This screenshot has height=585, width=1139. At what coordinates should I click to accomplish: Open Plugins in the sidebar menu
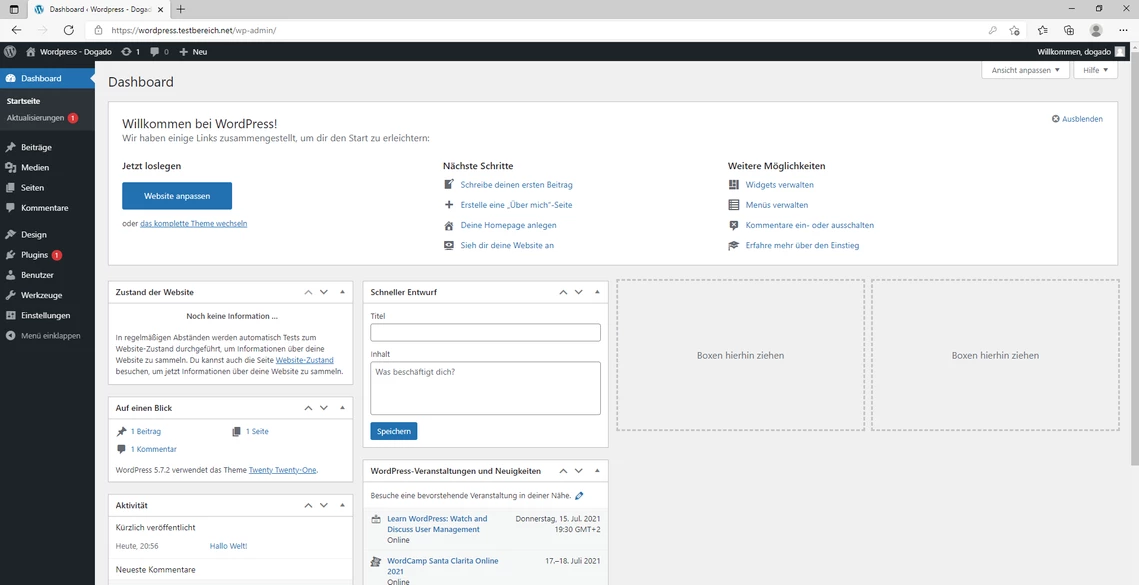click(35, 255)
